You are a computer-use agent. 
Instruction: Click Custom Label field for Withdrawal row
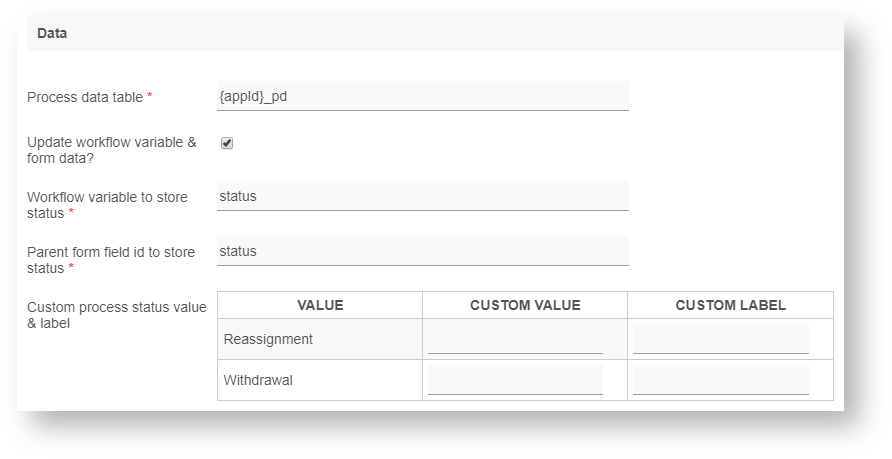pyautogui.click(x=720, y=380)
